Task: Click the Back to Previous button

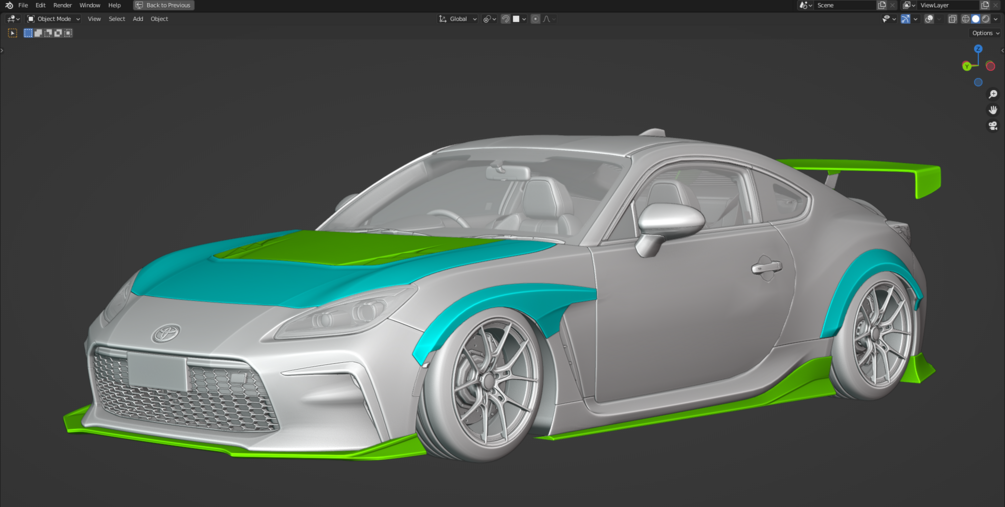Action: (163, 5)
